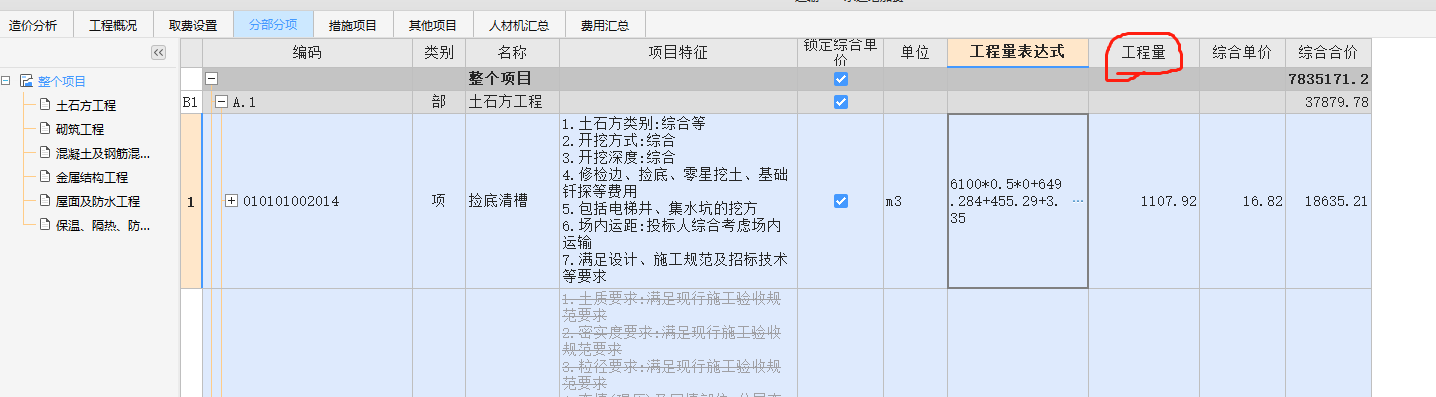The height and width of the screenshot is (397, 1436).
Task: Click the document icon beside 屋面及防水工程
Action: click(x=44, y=200)
